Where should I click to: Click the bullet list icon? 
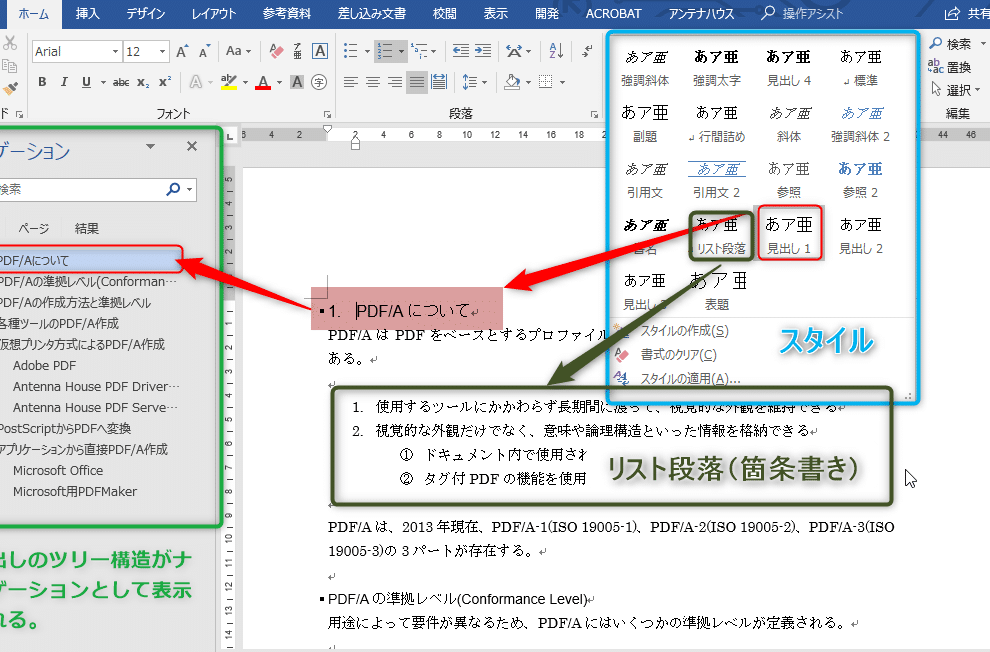coord(350,51)
